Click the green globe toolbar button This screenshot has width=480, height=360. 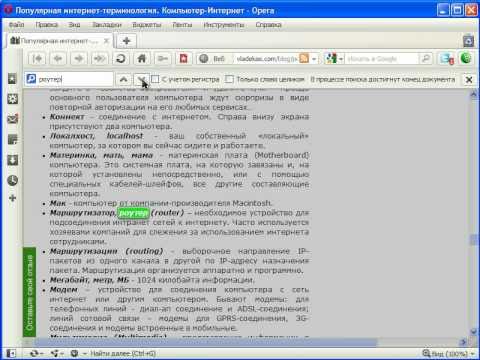[466, 58]
